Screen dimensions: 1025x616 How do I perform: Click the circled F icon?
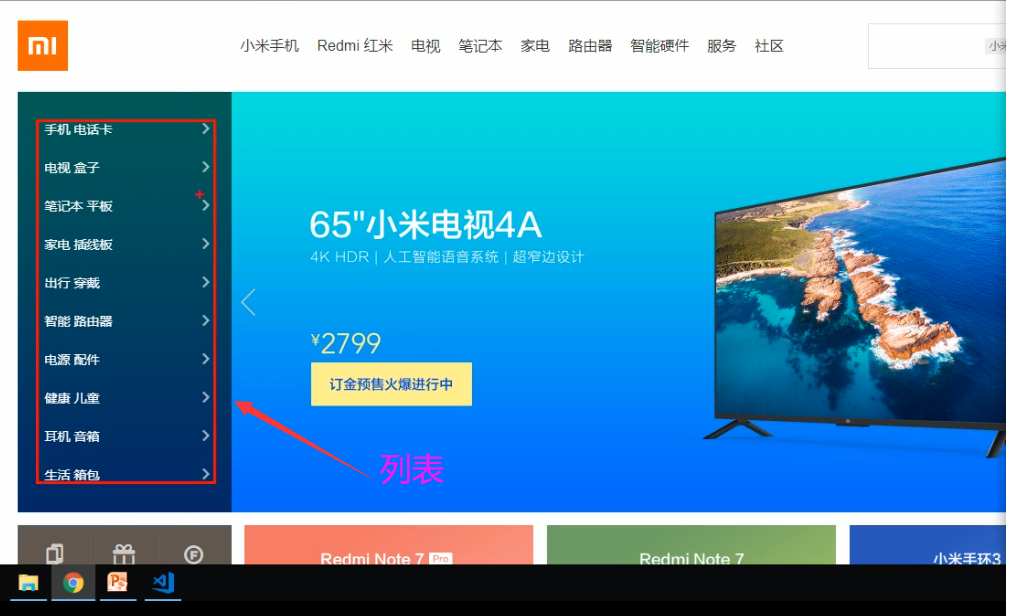pyautogui.click(x=193, y=555)
